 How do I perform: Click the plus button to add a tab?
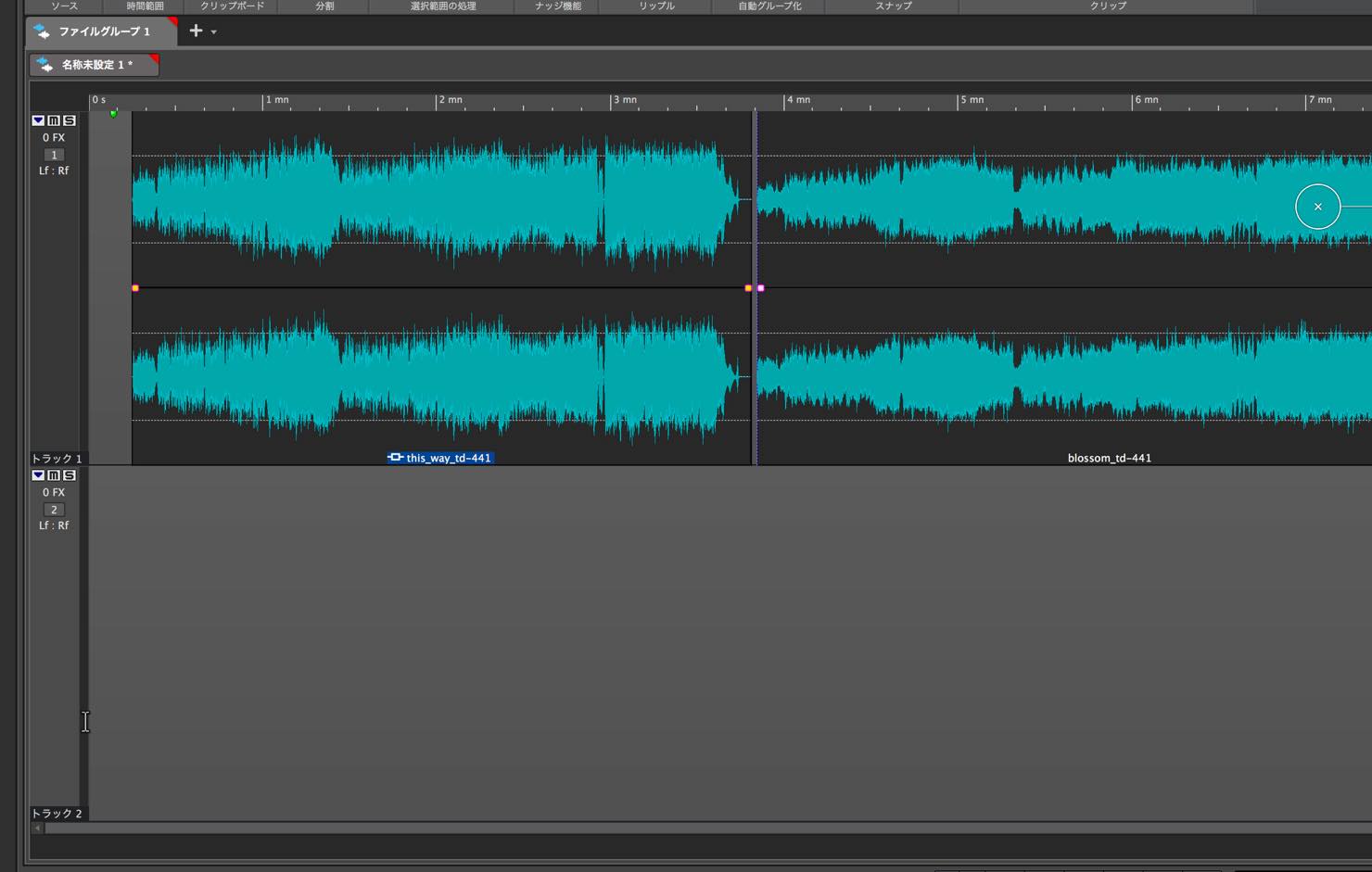tap(196, 31)
